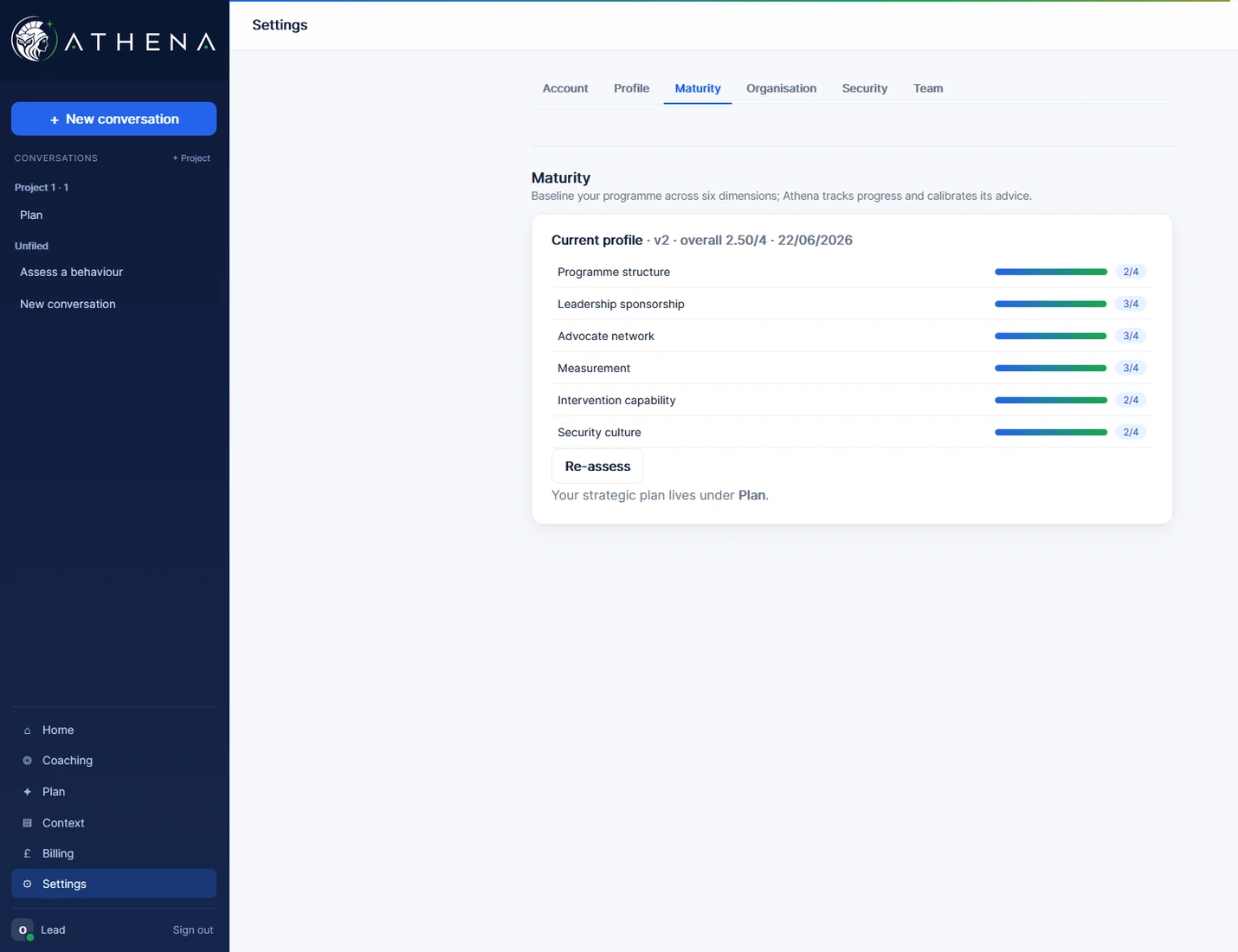Open Home in the sidebar

click(x=113, y=730)
